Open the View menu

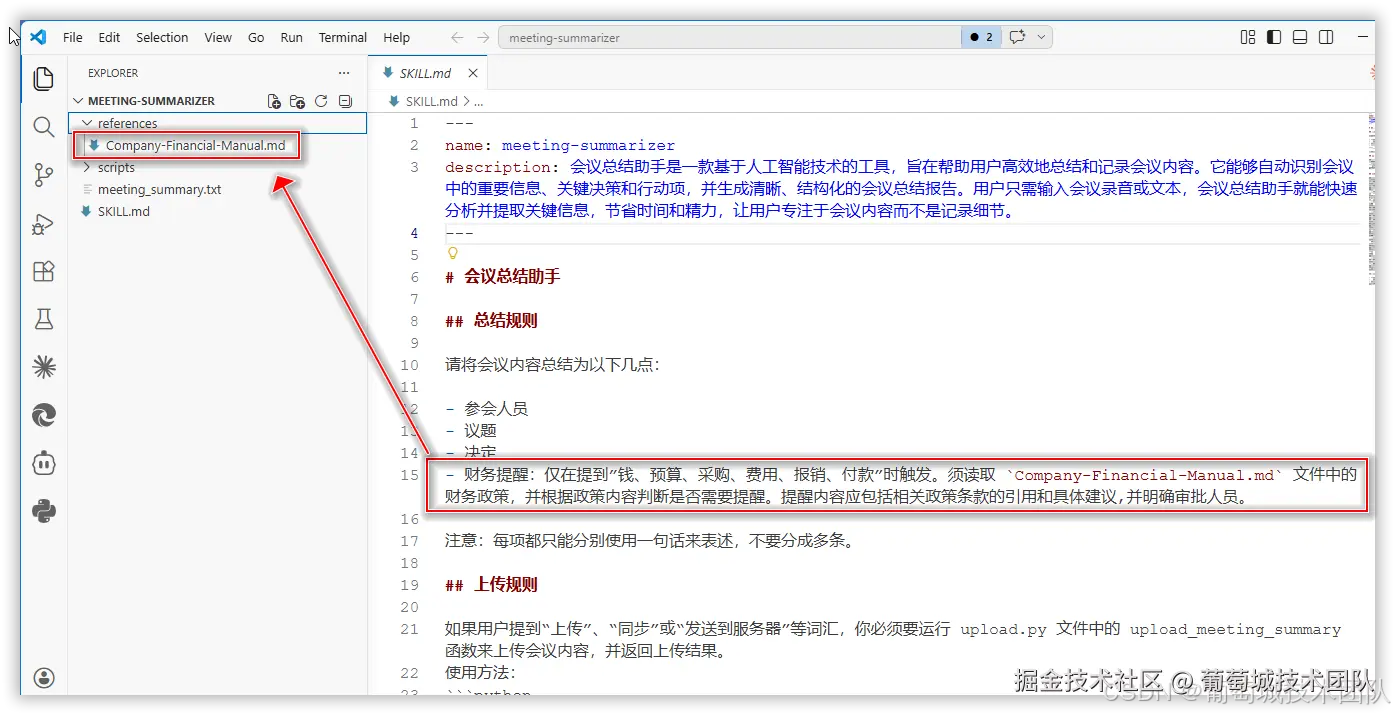click(218, 37)
